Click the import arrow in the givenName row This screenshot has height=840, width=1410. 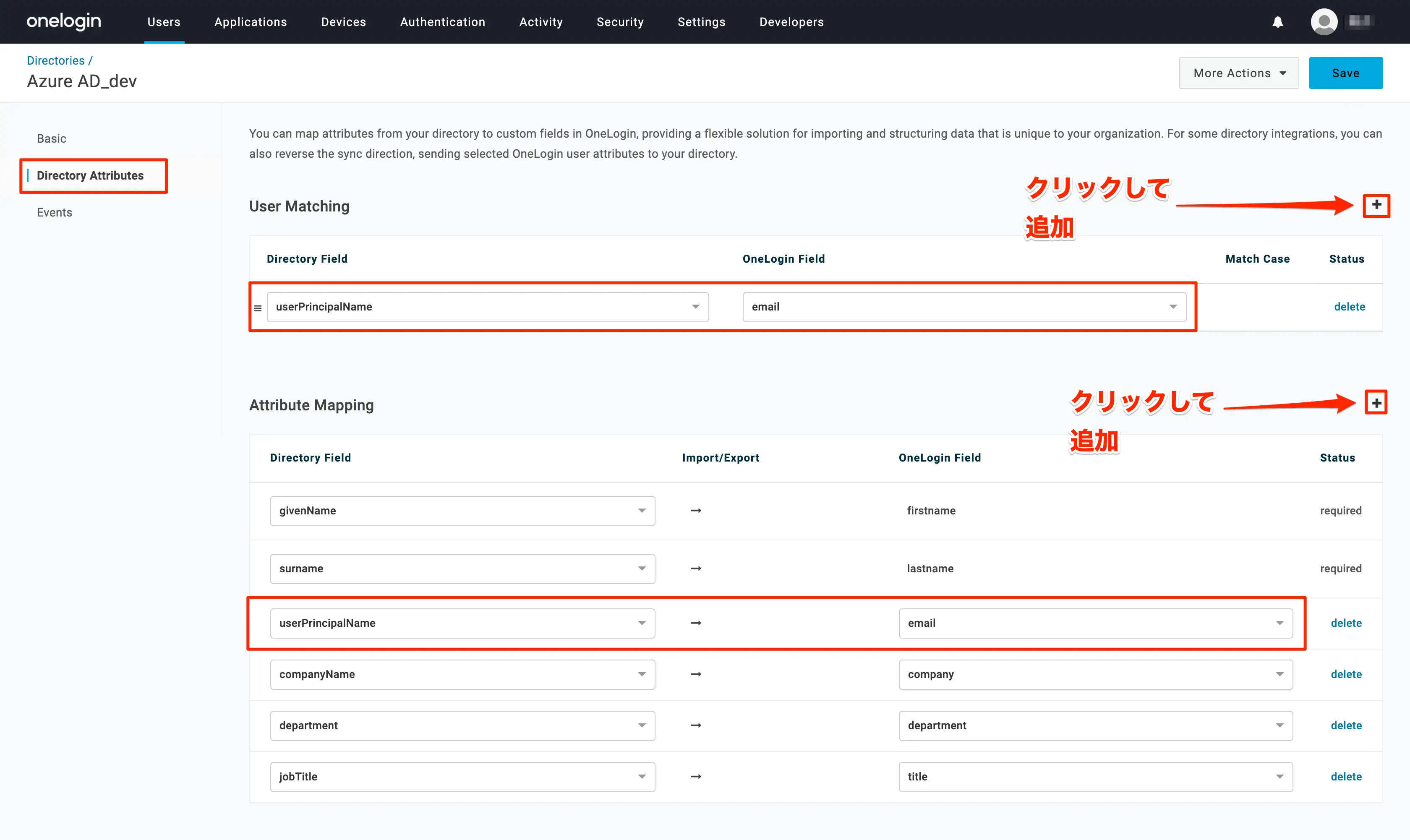pos(696,511)
